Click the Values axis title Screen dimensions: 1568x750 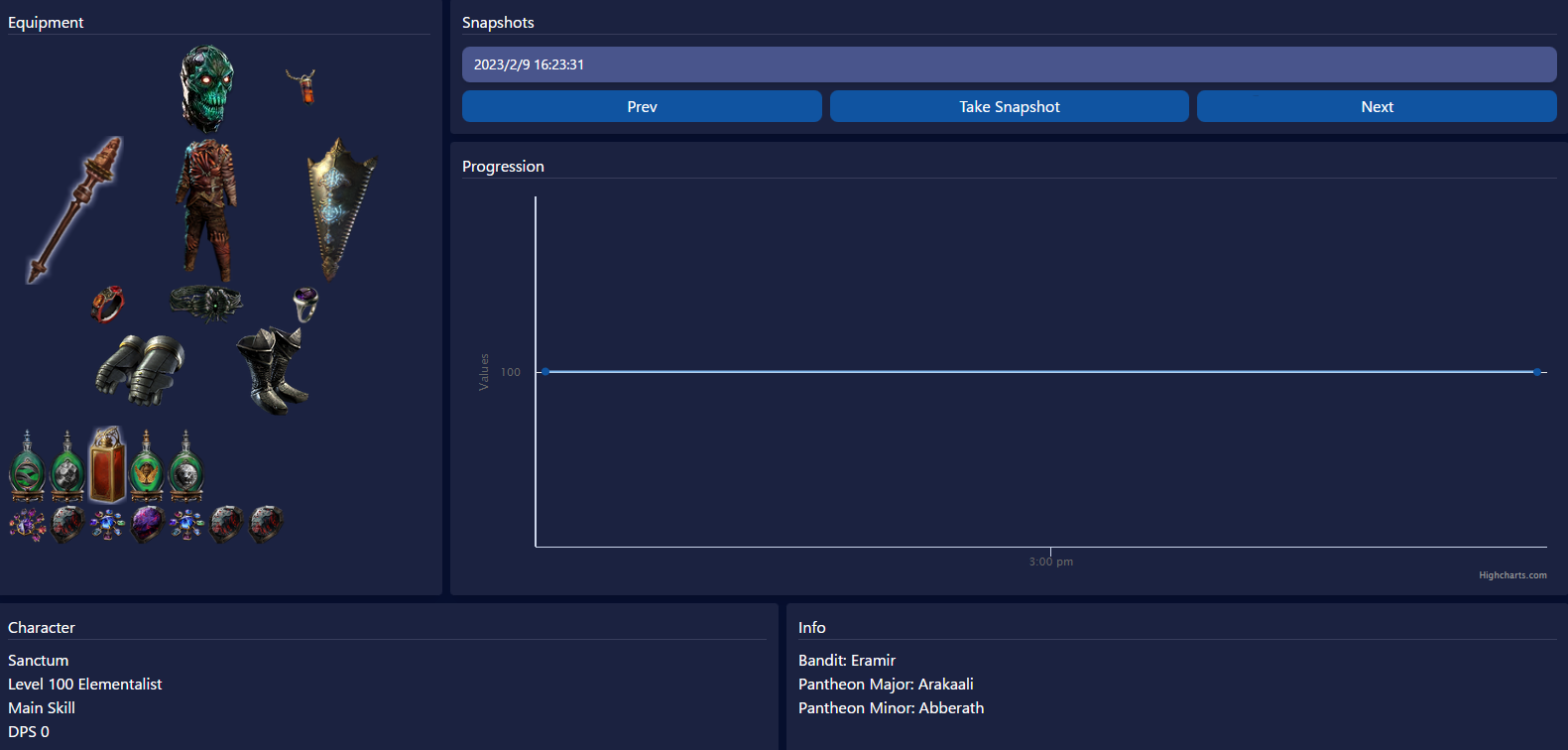pyautogui.click(x=484, y=372)
